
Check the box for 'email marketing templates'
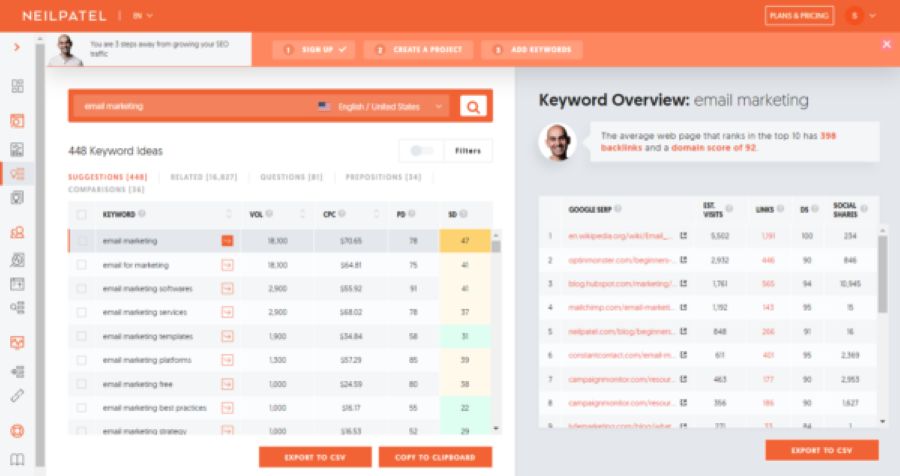point(82,336)
